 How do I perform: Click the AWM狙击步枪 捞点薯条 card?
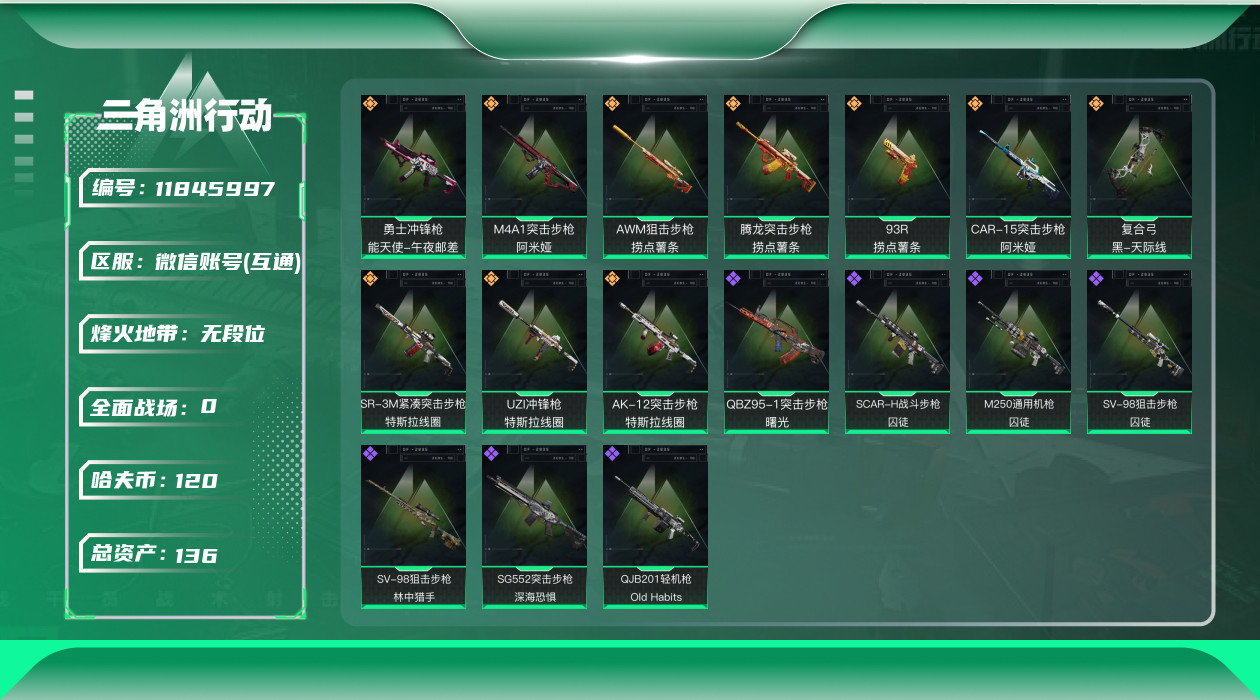(655, 177)
